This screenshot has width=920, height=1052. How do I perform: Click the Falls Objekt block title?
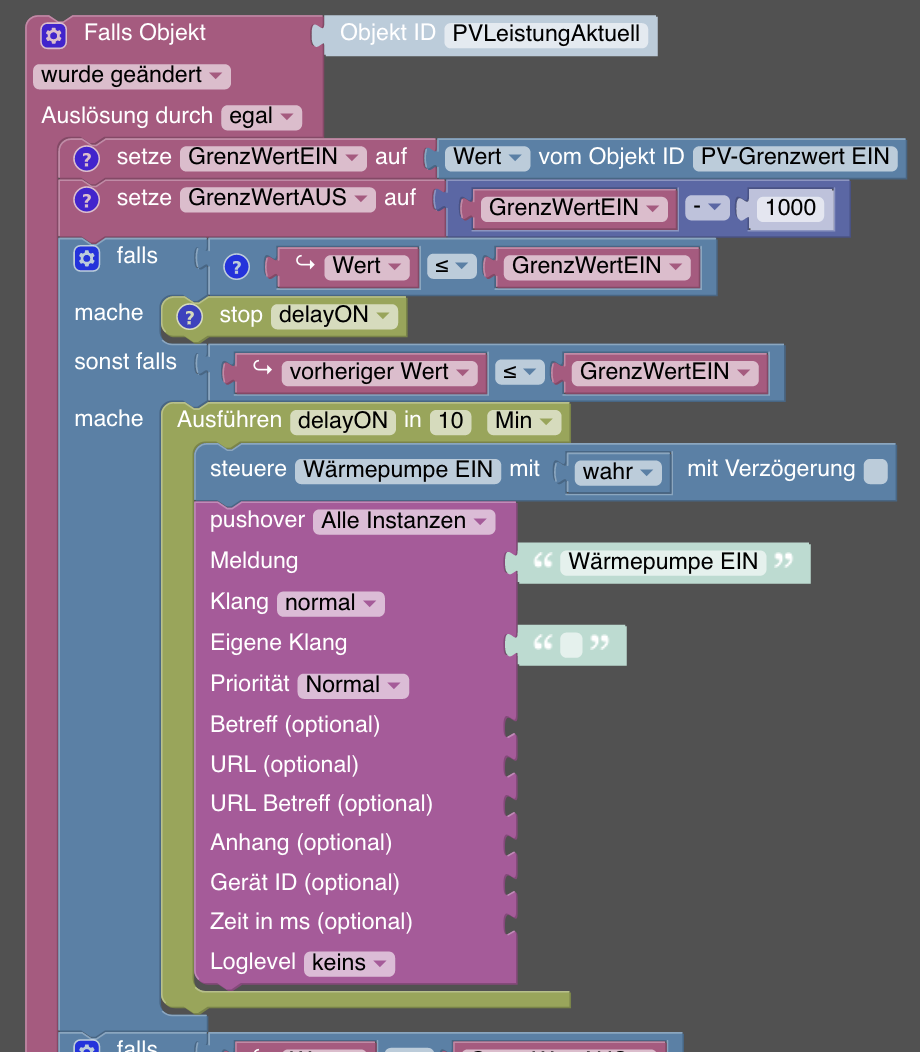145,33
